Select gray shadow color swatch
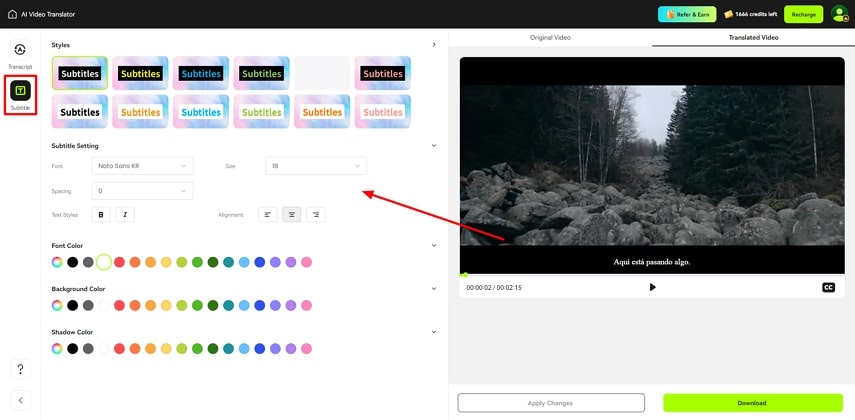This screenshot has width=855, height=420. click(x=88, y=349)
